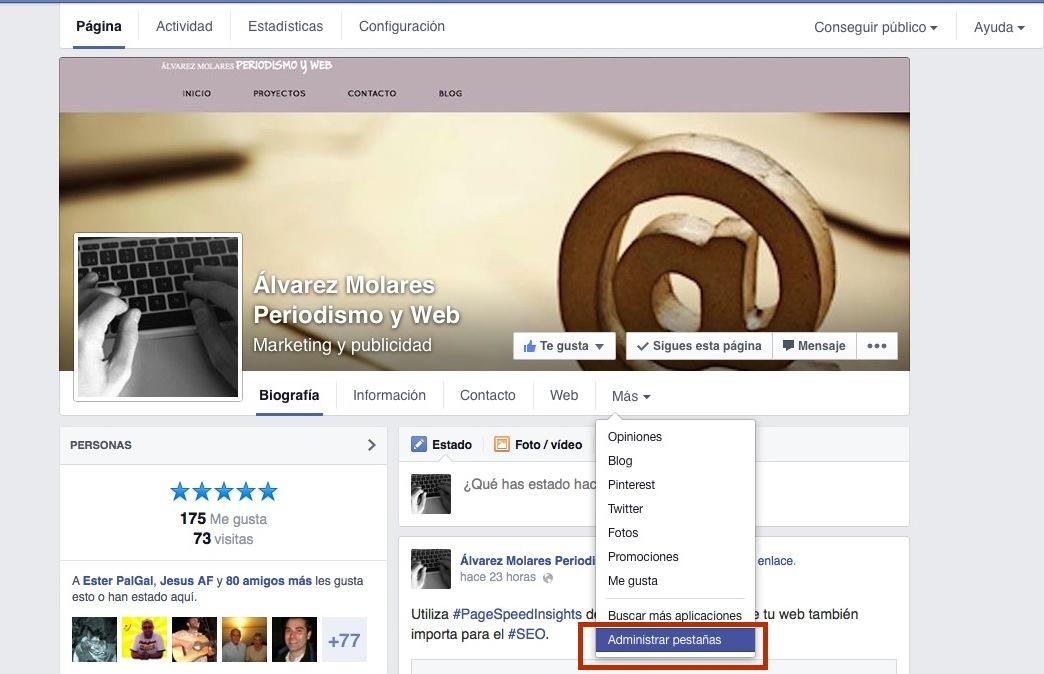Switch to the Estadísticas tab
Viewport: 1044px width, 674px height.
pos(285,26)
